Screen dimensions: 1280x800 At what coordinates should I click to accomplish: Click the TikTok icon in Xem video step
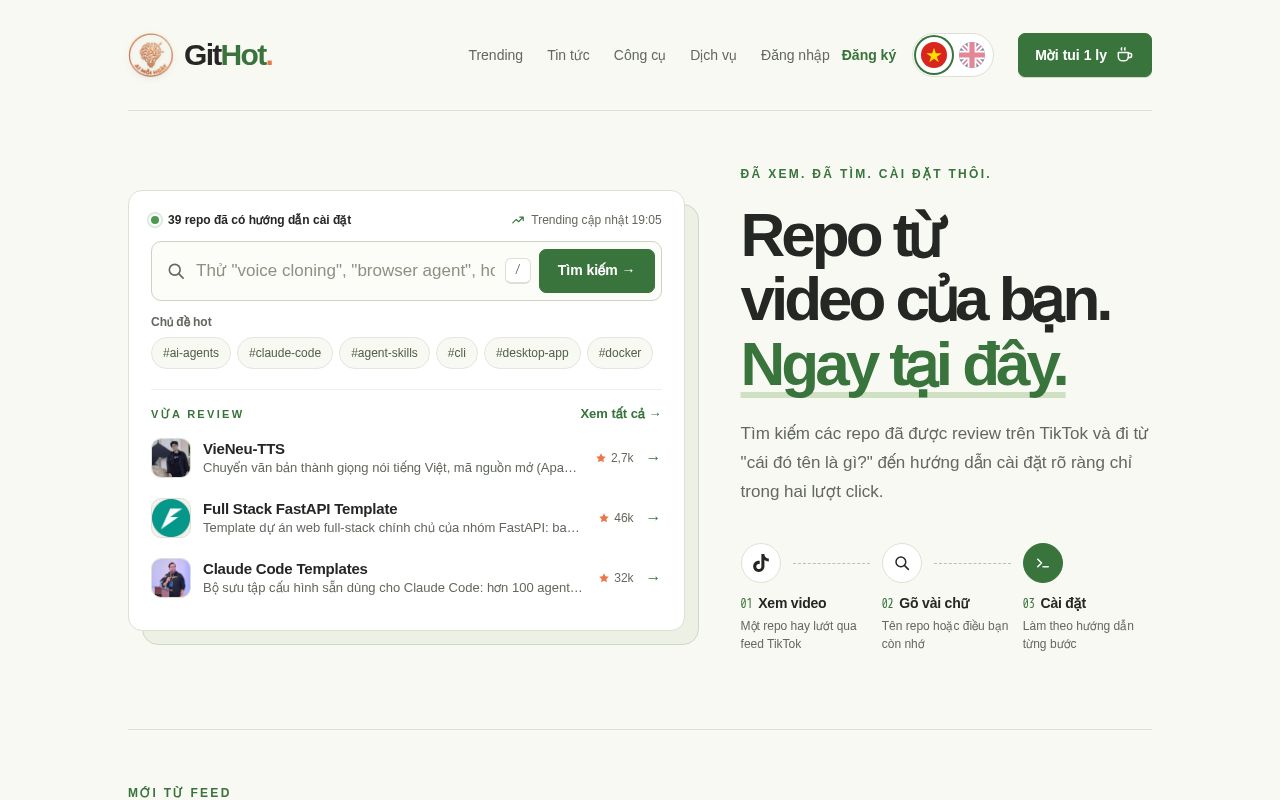pyautogui.click(x=761, y=563)
